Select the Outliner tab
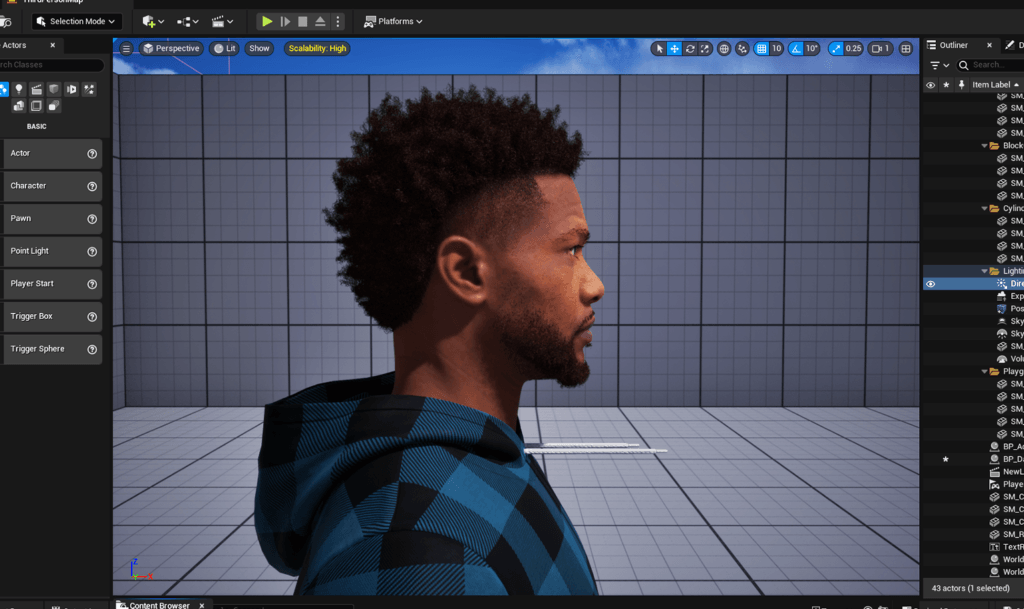Viewport: 1024px width, 609px height. tap(951, 43)
